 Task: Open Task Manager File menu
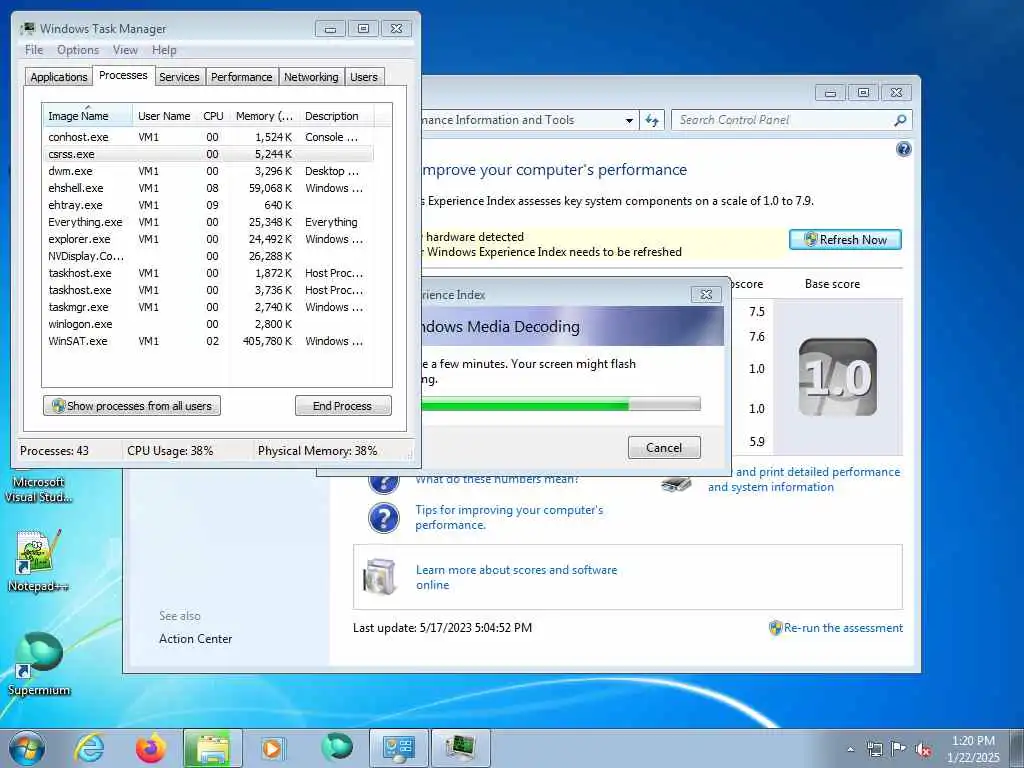point(34,50)
